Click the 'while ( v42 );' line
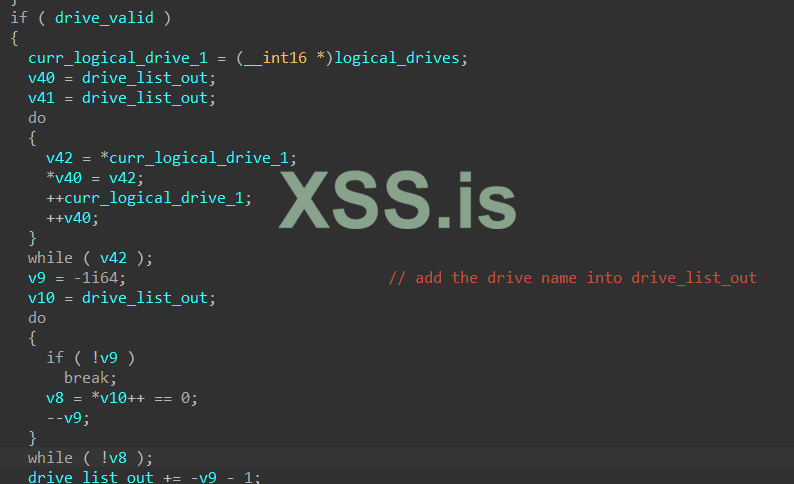 coord(90,258)
